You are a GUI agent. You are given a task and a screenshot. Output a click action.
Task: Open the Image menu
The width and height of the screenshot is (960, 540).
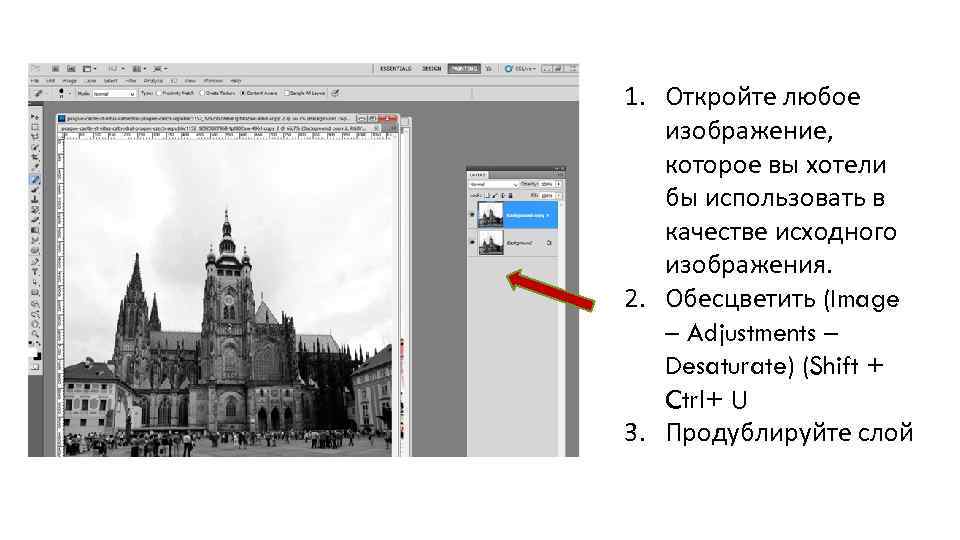pos(69,80)
